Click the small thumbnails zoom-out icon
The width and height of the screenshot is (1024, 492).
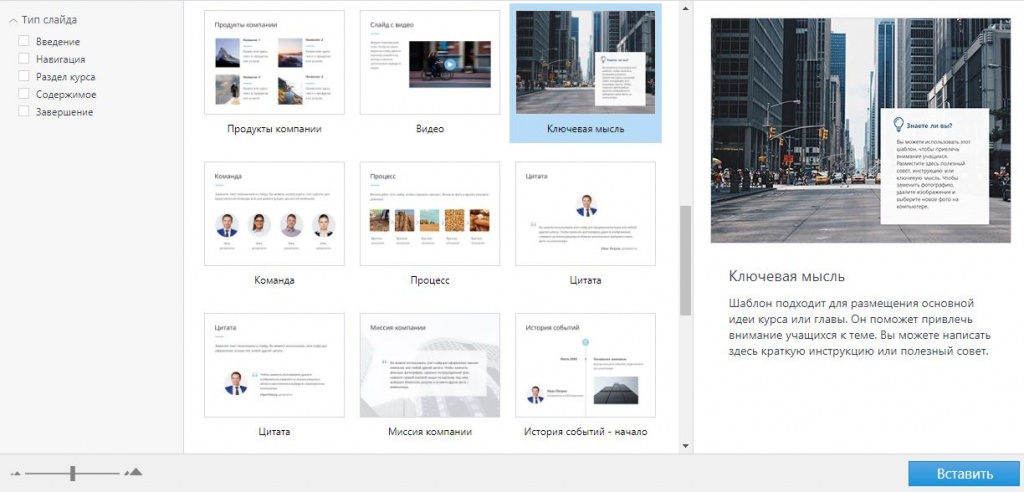(15, 473)
